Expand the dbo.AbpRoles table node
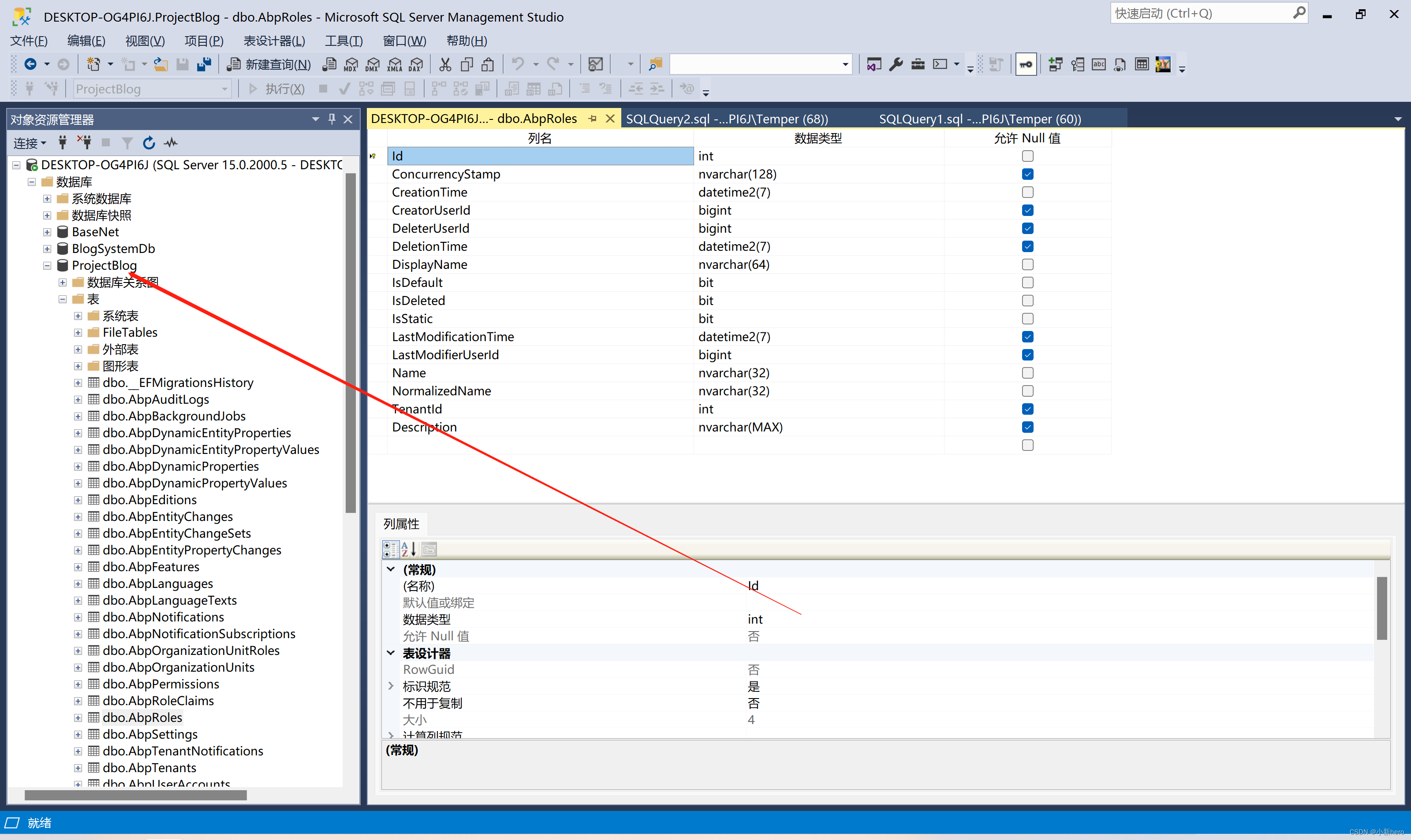Screen dimensions: 1411x840 (78, 718)
